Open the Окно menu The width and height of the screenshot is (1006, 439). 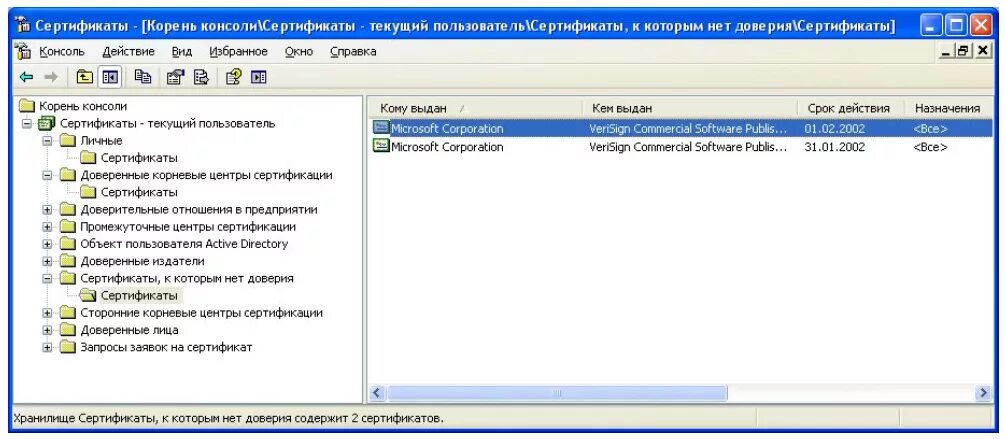[299, 51]
